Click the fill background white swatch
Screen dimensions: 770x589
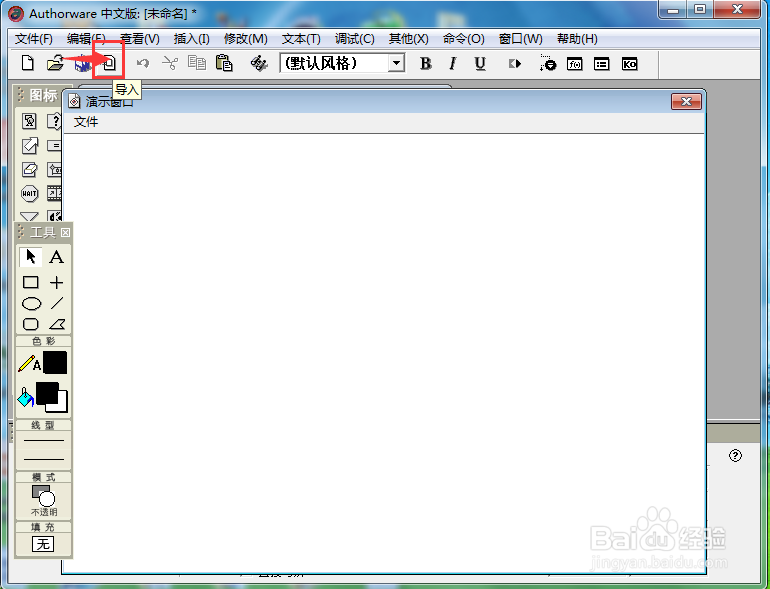tap(61, 405)
